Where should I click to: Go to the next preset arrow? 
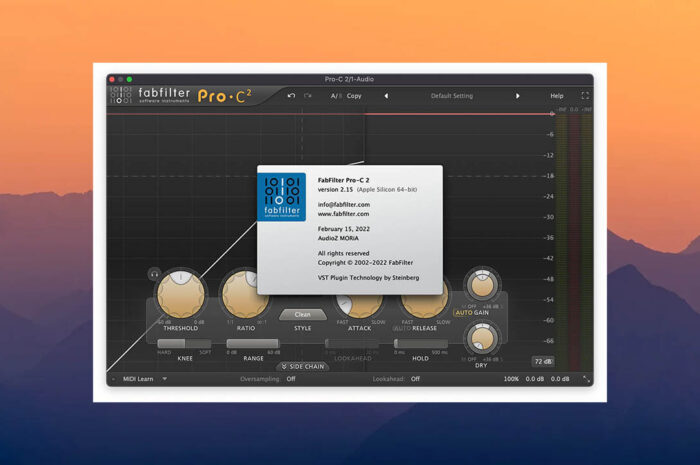[x=517, y=96]
